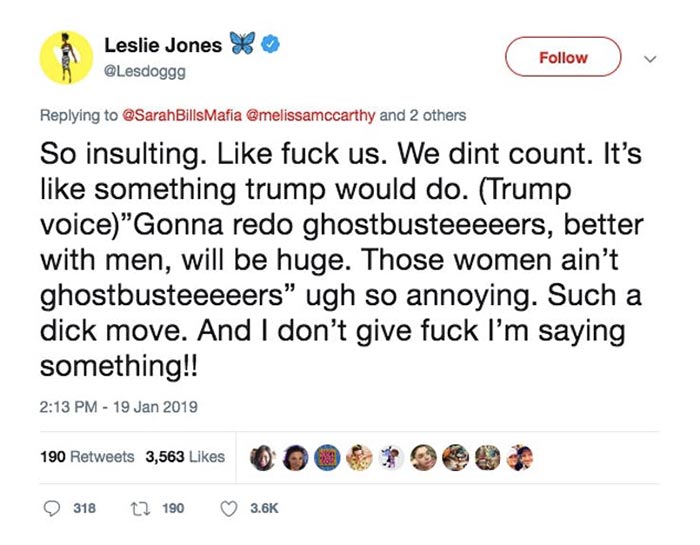Click the Leslie Jones display name
700x545 pixels.
165,46
